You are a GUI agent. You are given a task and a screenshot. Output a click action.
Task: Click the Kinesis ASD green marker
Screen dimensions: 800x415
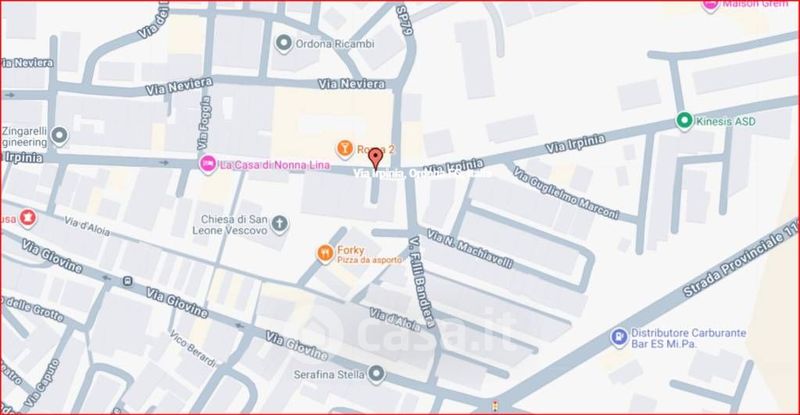tap(684, 120)
